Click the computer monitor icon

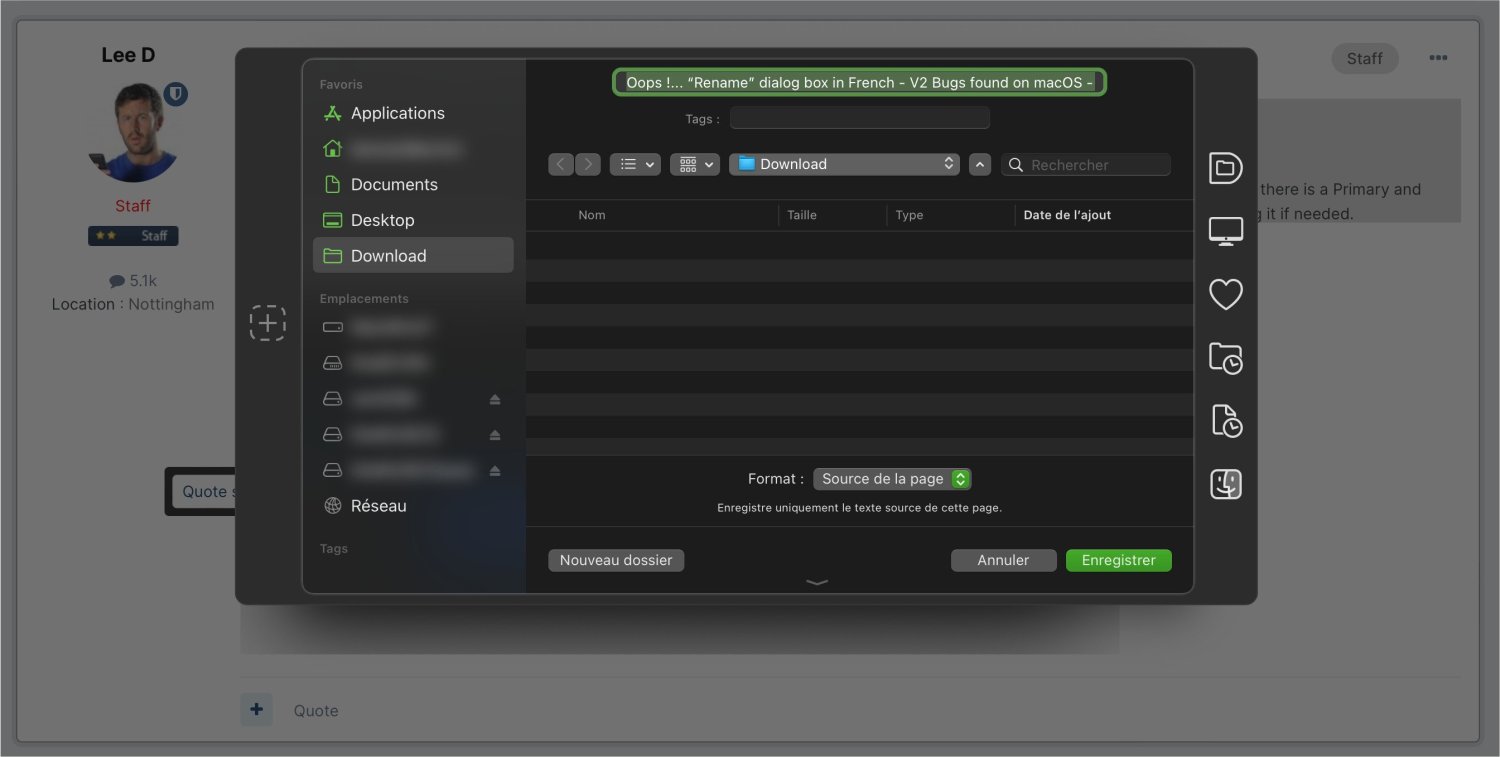(1226, 231)
